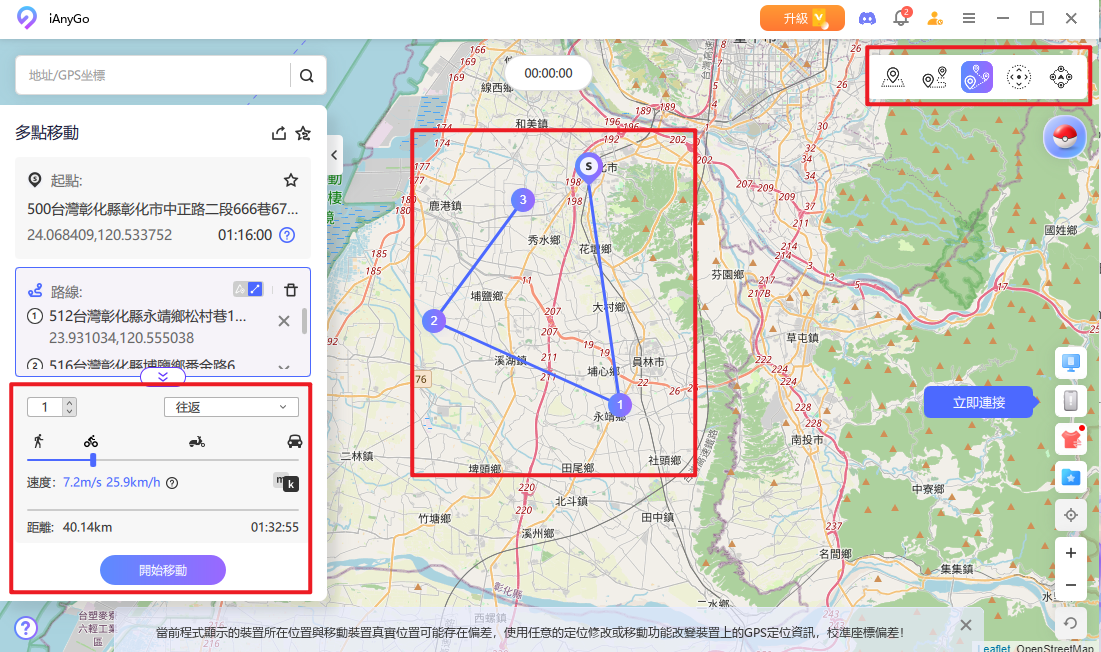Click the 00:00:00 timer display
The height and width of the screenshot is (652, 1101).
[x=548, y=73]
